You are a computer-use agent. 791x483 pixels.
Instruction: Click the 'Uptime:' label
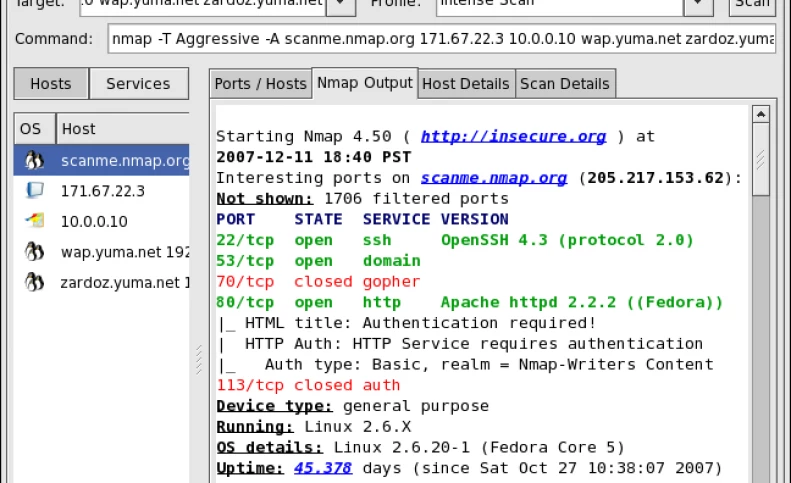[250, 468]
